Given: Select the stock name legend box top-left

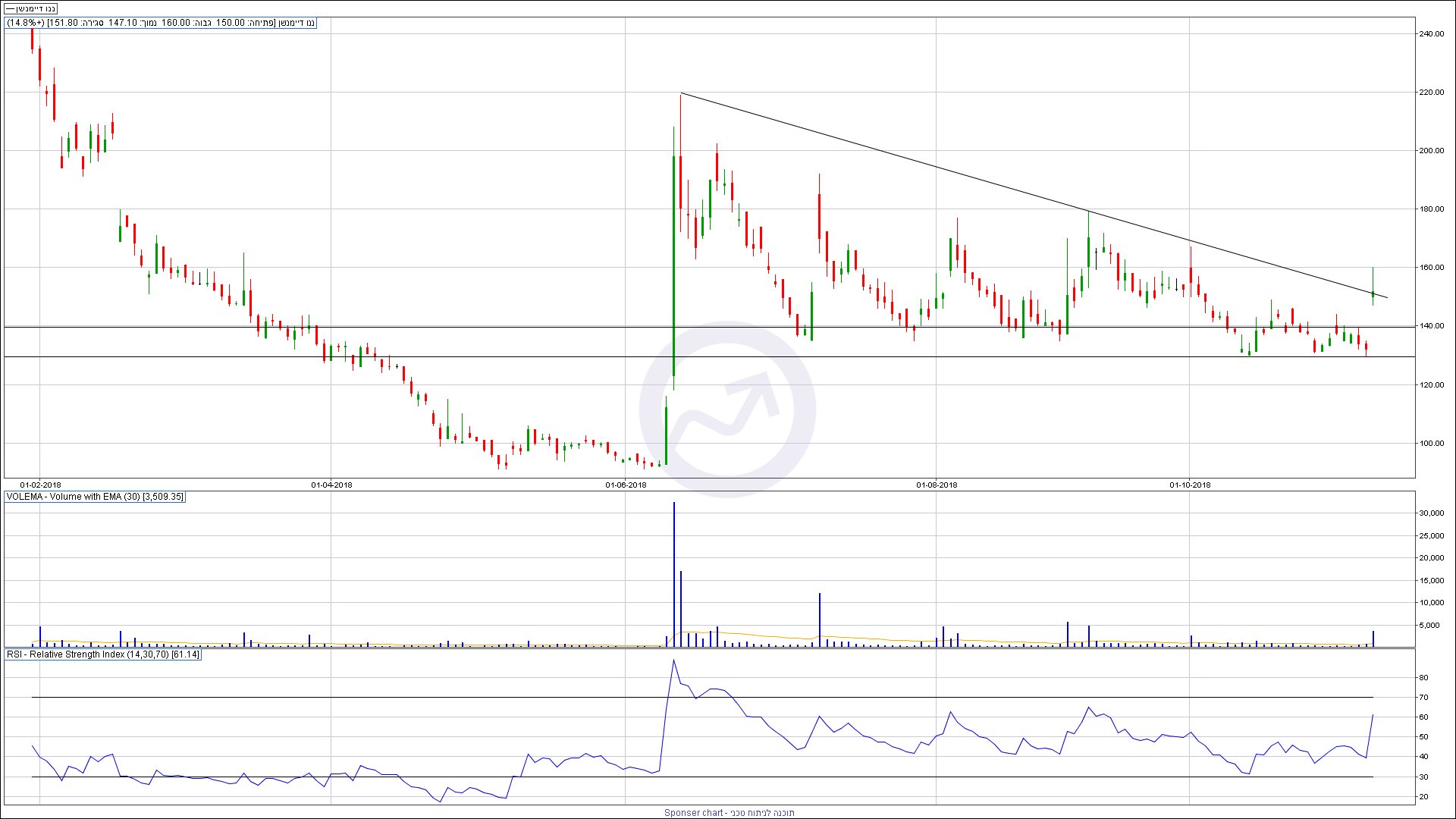Looking at the screenshot, I should pos(31,8).
